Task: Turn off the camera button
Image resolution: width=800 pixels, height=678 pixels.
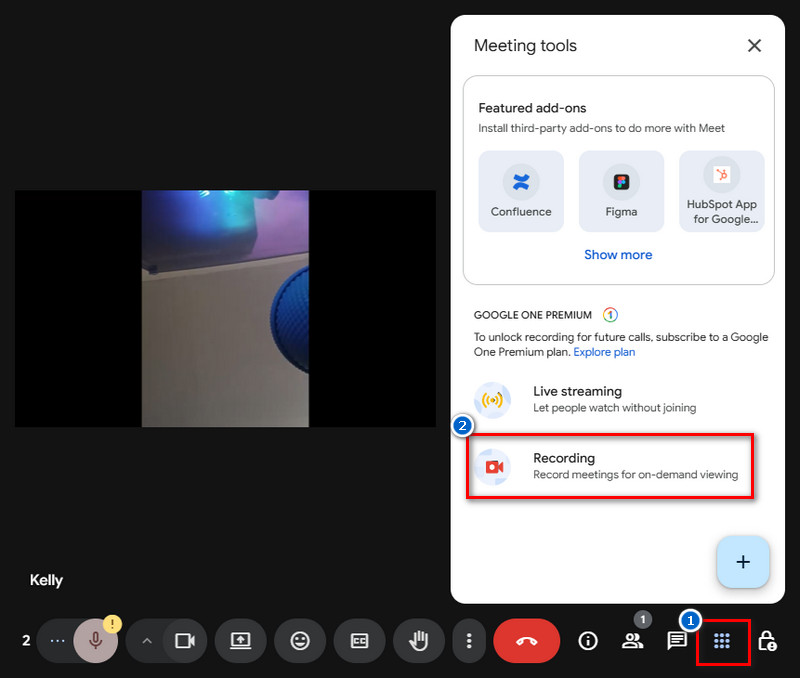Action: tap(185, 641)
